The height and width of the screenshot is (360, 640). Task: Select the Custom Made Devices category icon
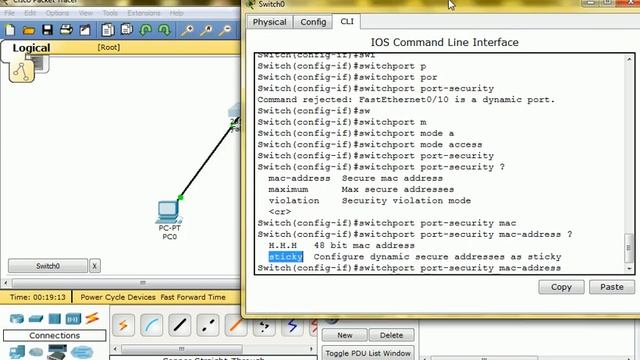point(57,352)
